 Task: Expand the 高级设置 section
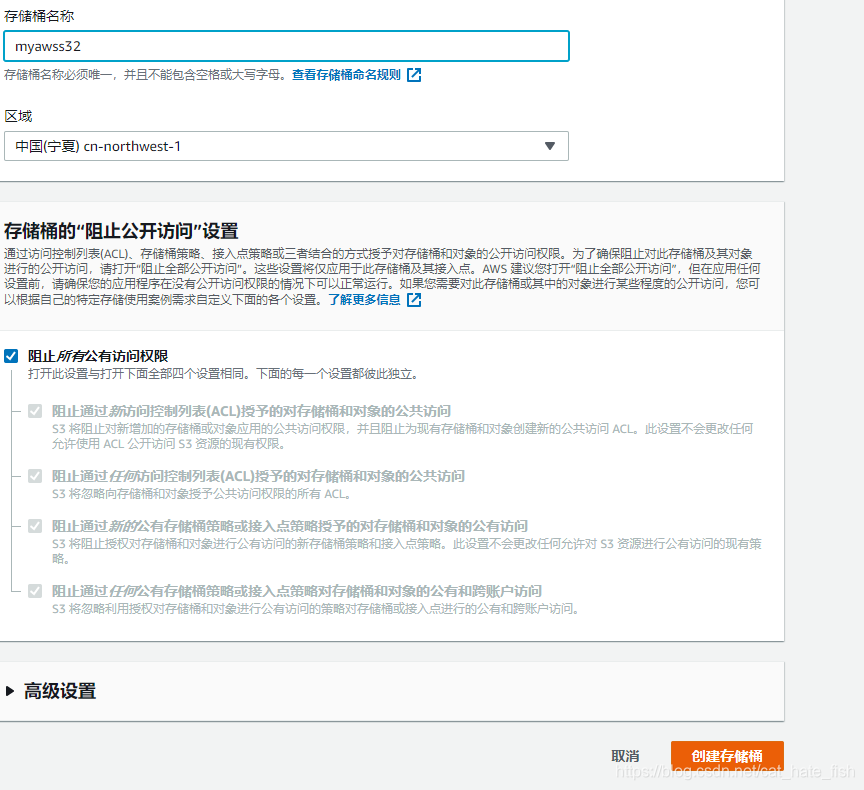pos(60,690)
